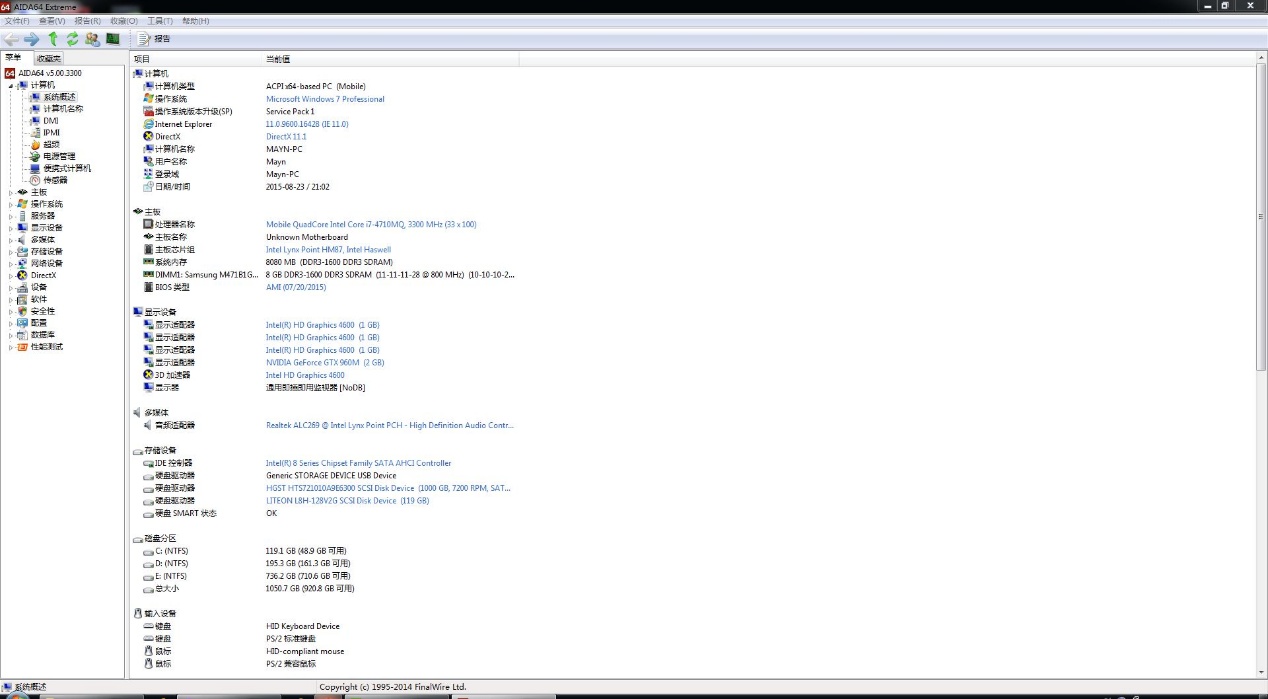Open 超频 overclock page from the tree
Image resolution: width=1268 pixels, height=699 pixels.
tap(51, 144)
